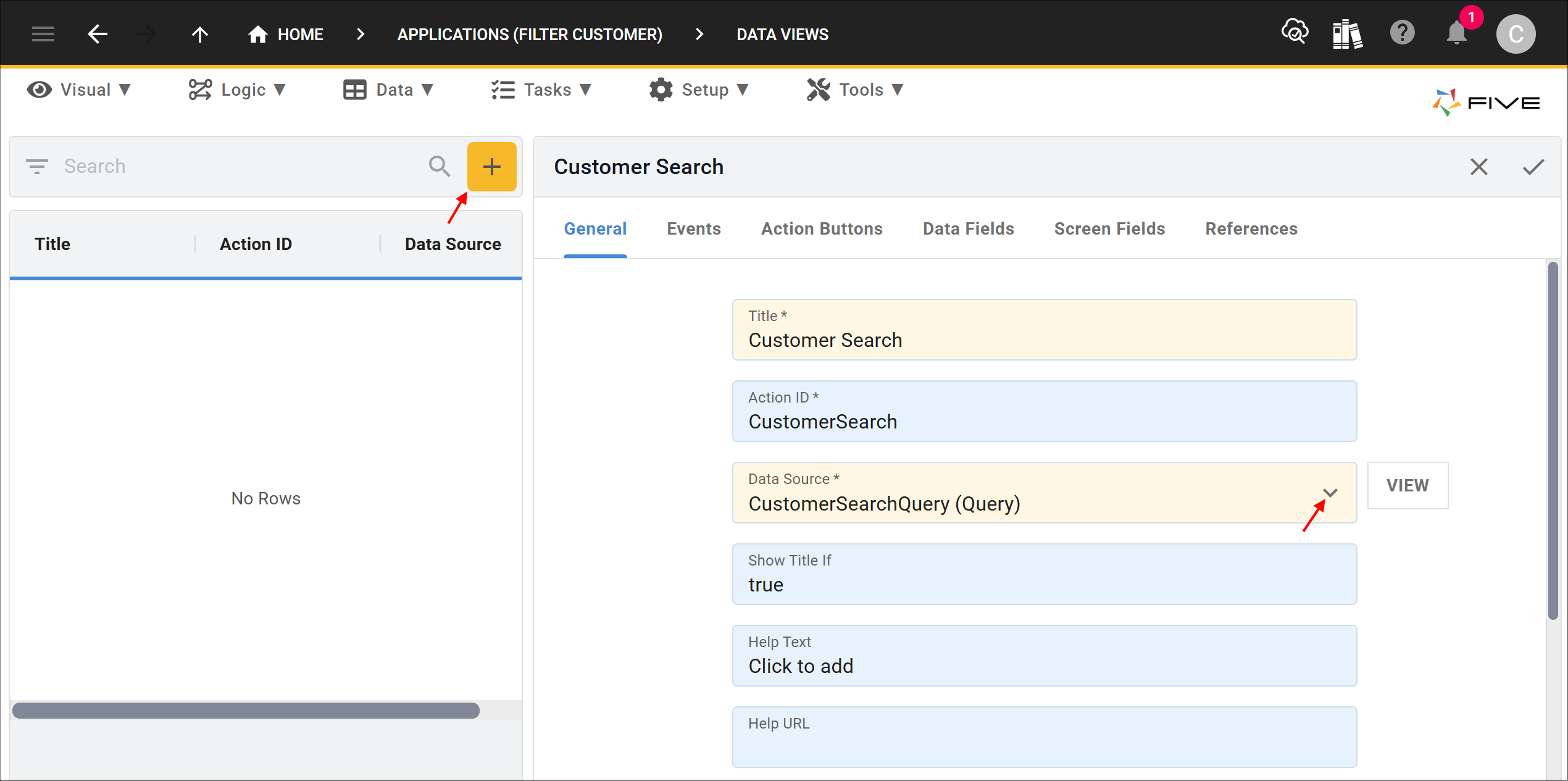Image resolution: width=1568 pixels, height=781 pixels.
Task: Open the Logic menu
Action: click(x=239, y=89)
